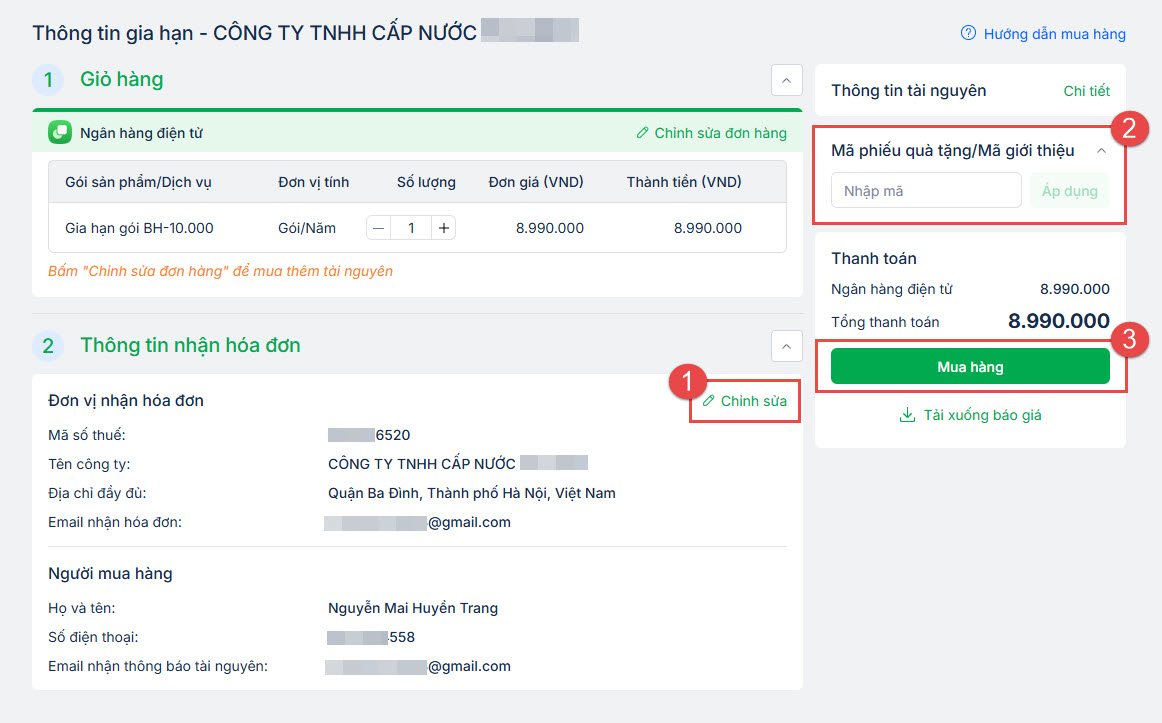Collapse the Thông tin nhận hóa đơn section

(x=786, y=346)
